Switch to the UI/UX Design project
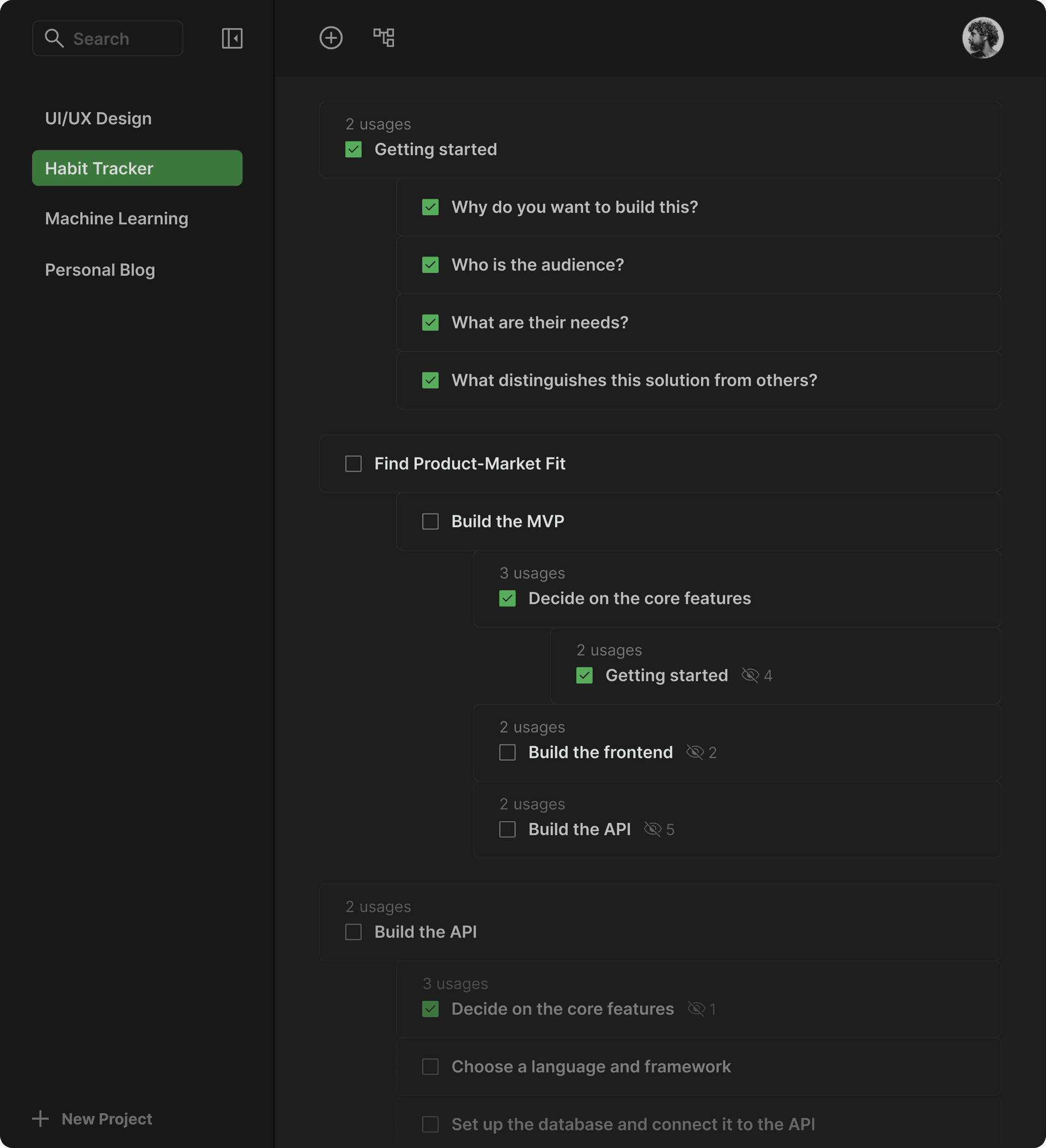 click(98, 118)
